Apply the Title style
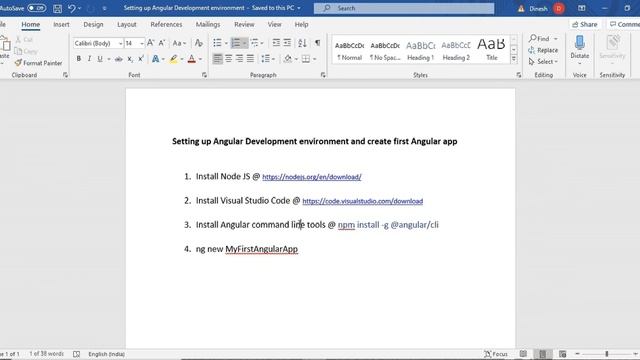Screen dimensions: 640x360 [491, 50]
